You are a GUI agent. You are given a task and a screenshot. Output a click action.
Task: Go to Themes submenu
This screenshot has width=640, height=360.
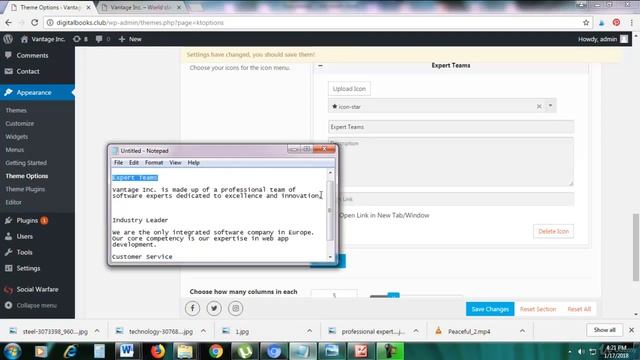click(x=16, y=110)
